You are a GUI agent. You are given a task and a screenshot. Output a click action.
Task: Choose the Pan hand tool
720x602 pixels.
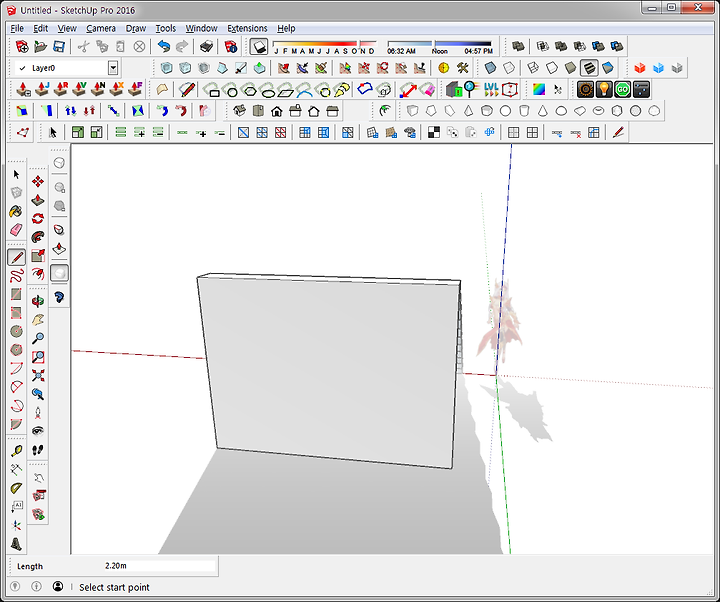[38, 320]
